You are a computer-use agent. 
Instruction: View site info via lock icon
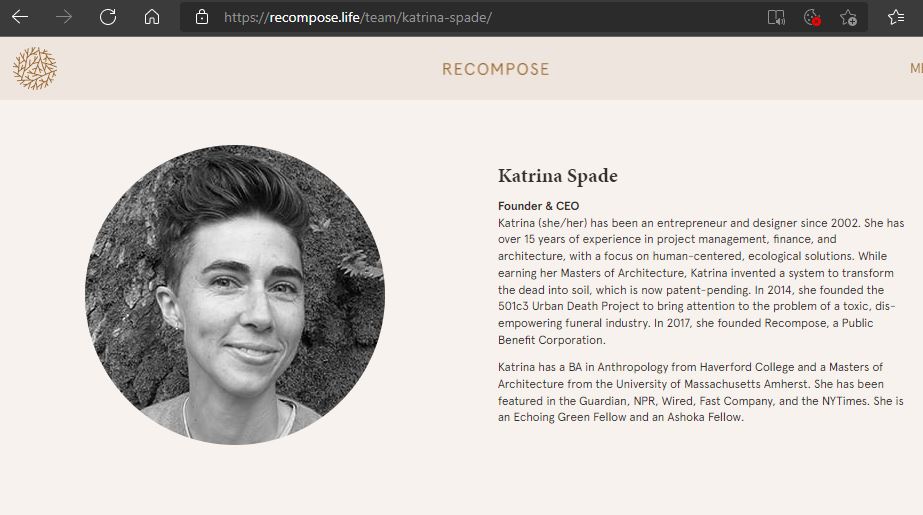(x=202, y=17)
